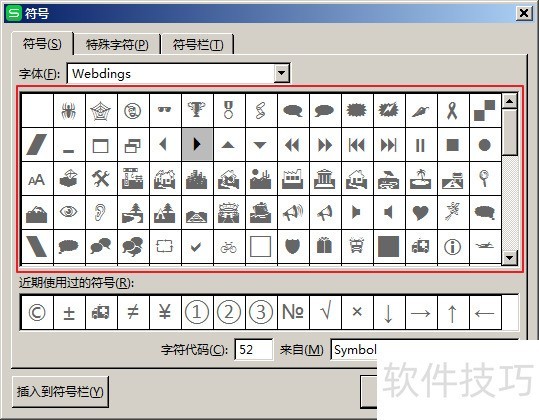Select the spider symbol in the grid
539x420 pixels.
pyautogui.click(x=69, y=111)
